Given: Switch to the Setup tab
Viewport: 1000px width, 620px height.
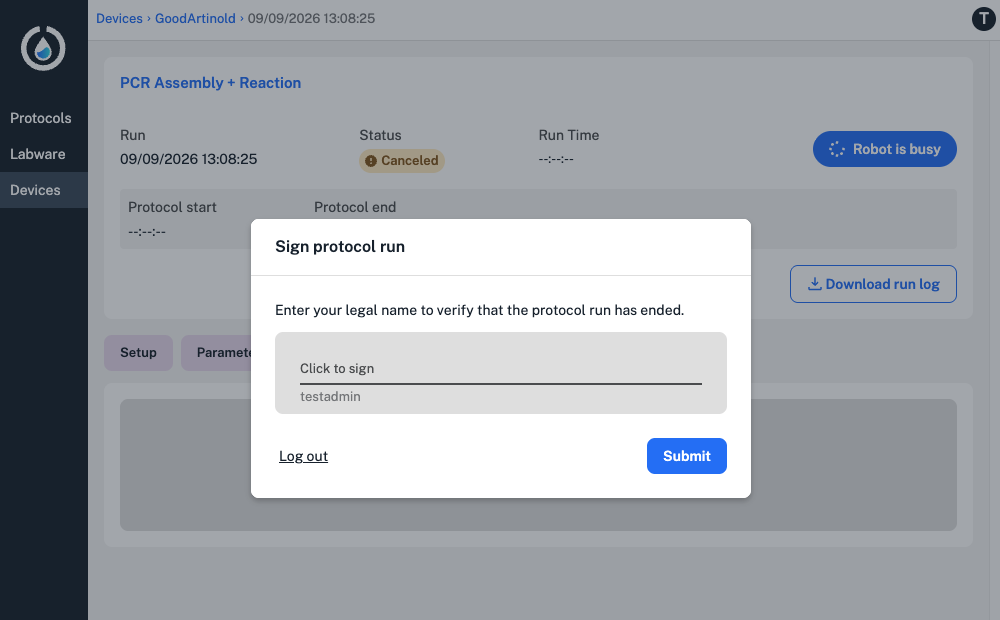Looking at the screenshot, I should (138, 353).
